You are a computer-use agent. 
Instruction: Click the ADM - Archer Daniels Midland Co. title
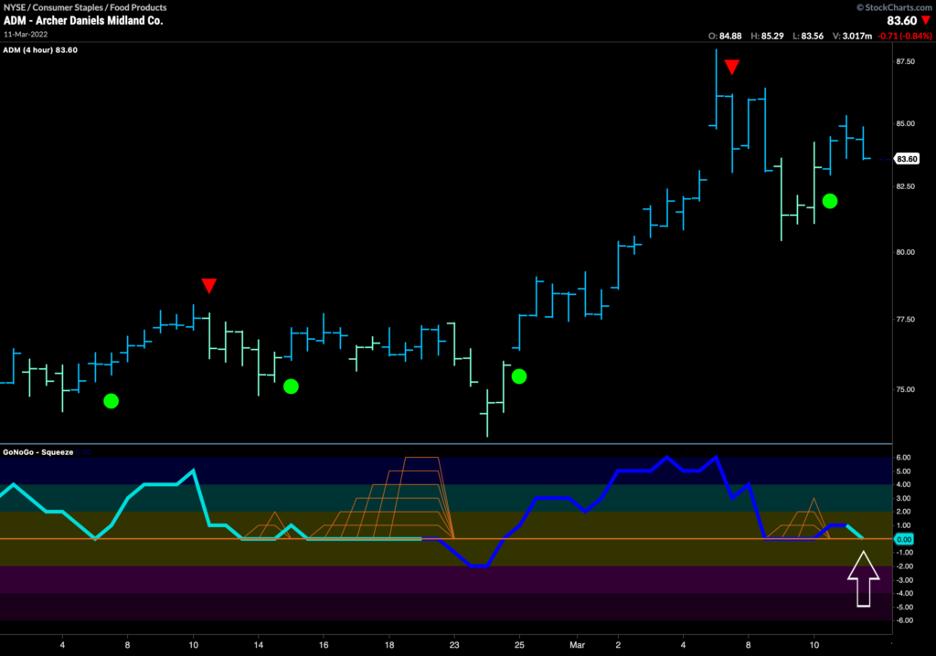(83, 20)
